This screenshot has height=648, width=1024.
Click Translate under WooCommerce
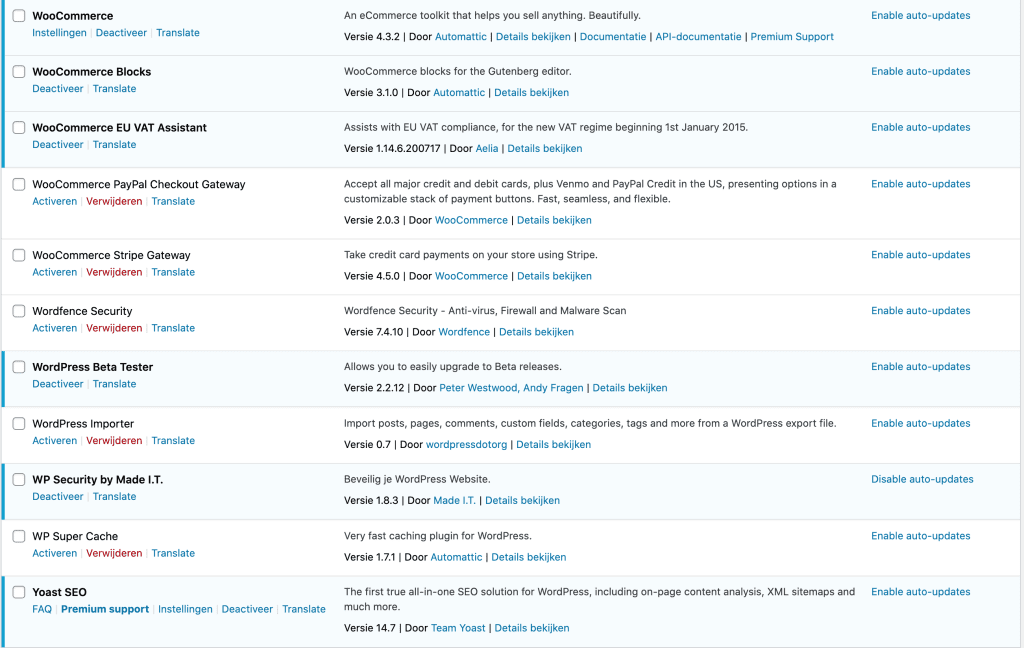[178, 33]
